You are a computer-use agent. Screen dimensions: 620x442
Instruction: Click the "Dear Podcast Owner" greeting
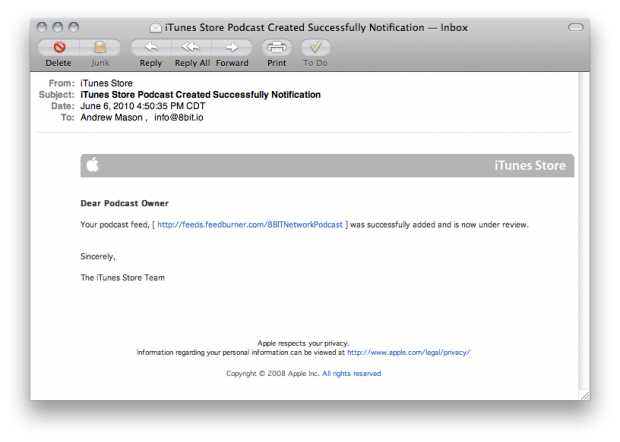coord(125,203)
